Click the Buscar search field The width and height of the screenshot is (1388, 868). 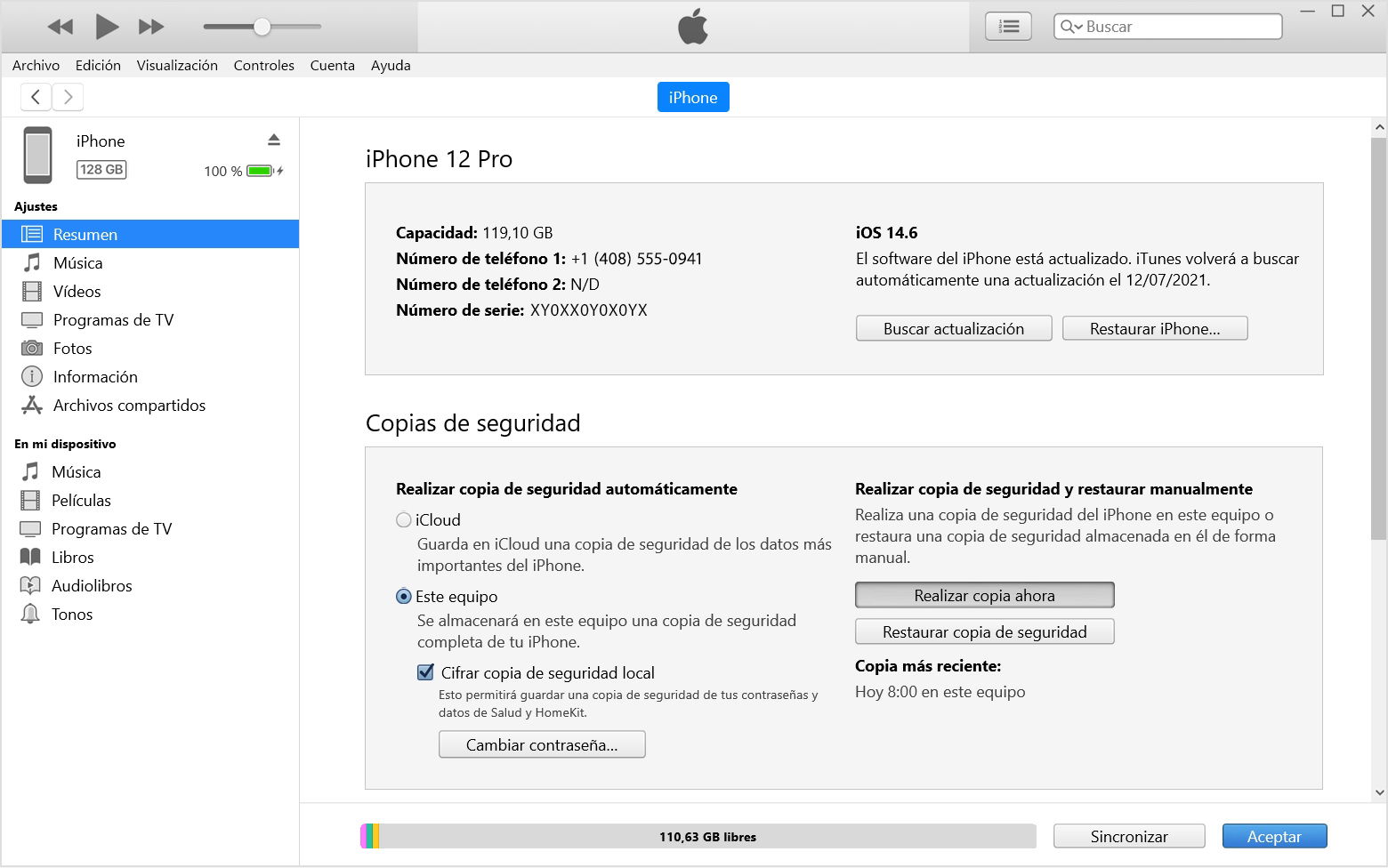click(x=1167, y=27)
